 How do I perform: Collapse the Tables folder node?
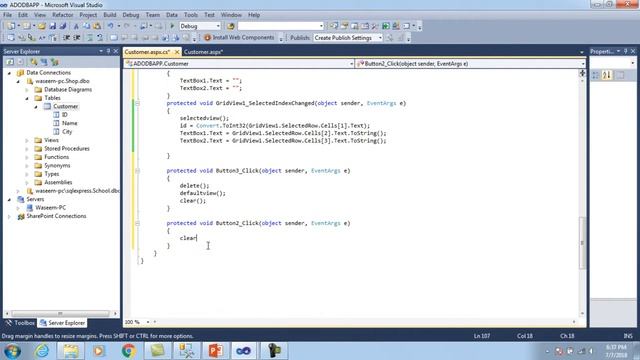coord(27,98)
